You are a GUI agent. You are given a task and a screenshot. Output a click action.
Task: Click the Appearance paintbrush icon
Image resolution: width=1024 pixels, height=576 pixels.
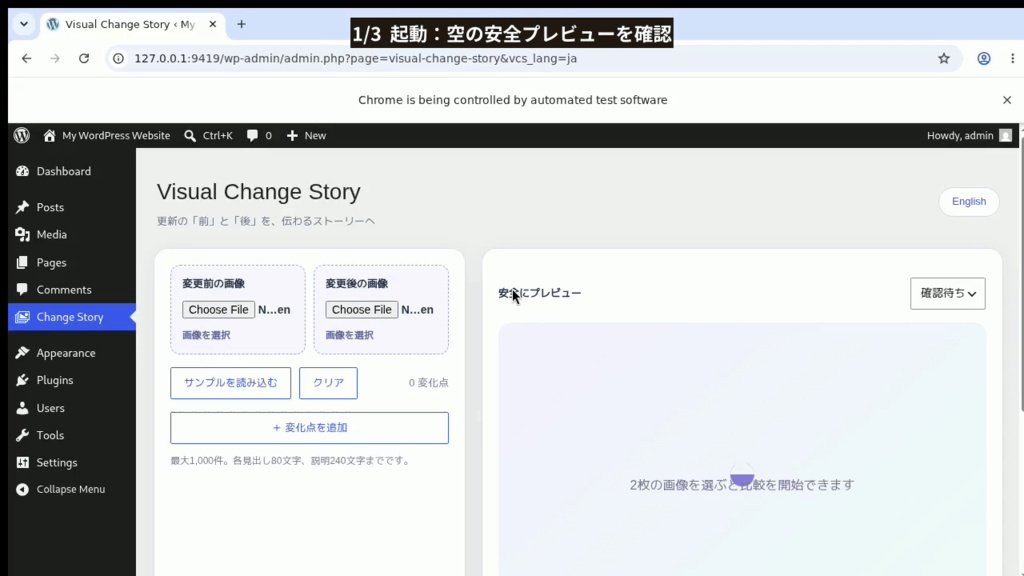click(x=22, y=353)
